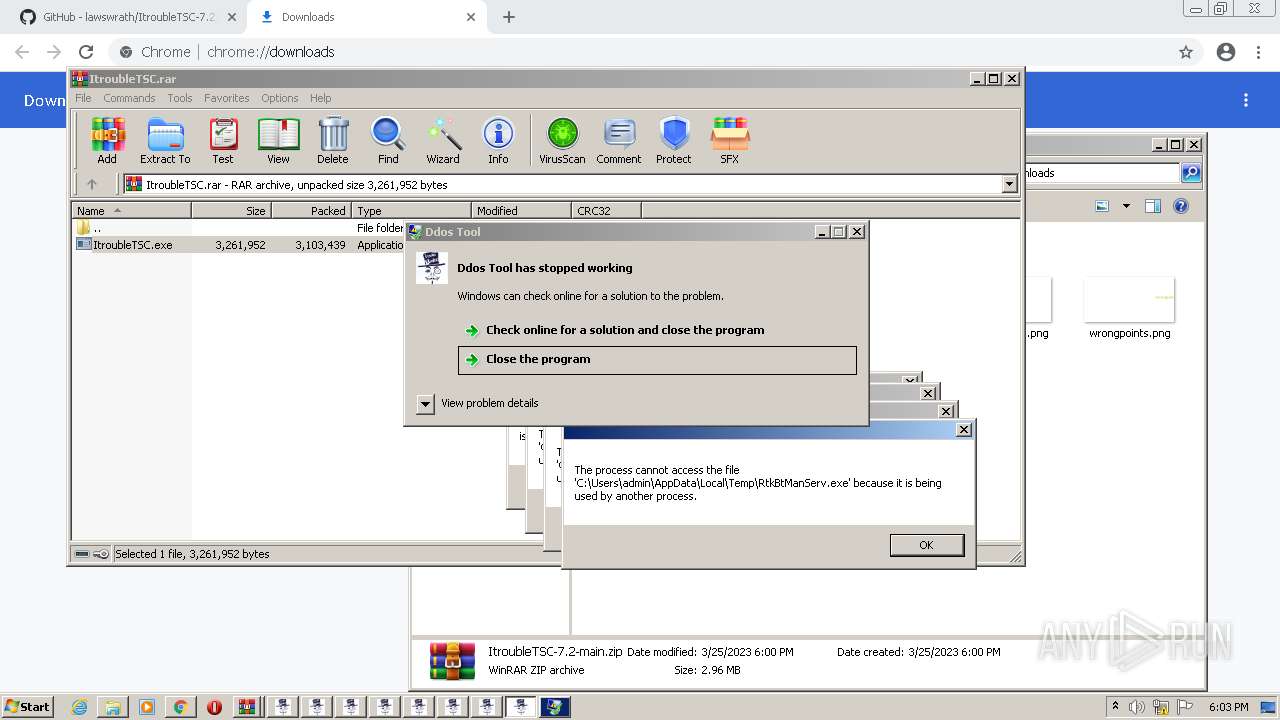Viewport: 1280px width, 720px height.
Task: Open a new Chrome tab
Action: (508, 17)
